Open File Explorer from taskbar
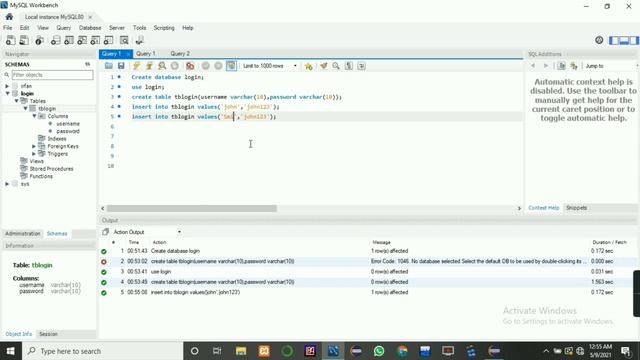This screenshot has height=360, width=640. (x=241, y=351)
